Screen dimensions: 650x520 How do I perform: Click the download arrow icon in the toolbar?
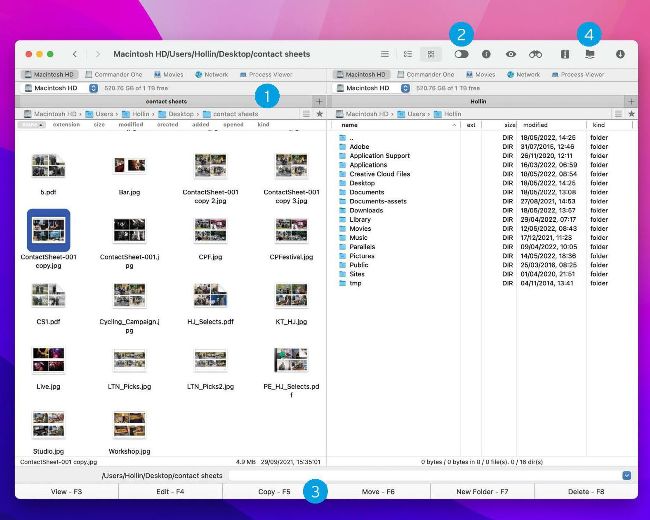tap(620, 54)
